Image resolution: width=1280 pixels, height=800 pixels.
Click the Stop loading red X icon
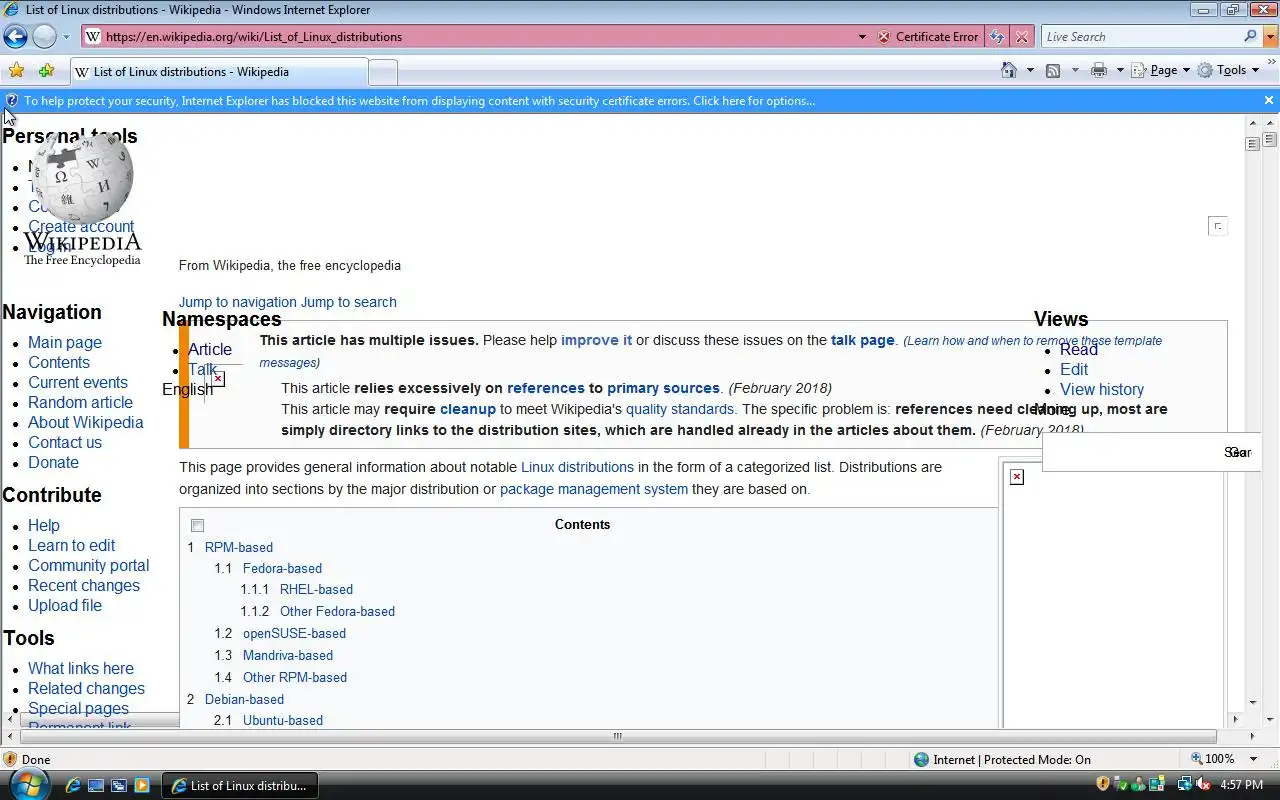tap(1021, 37)
